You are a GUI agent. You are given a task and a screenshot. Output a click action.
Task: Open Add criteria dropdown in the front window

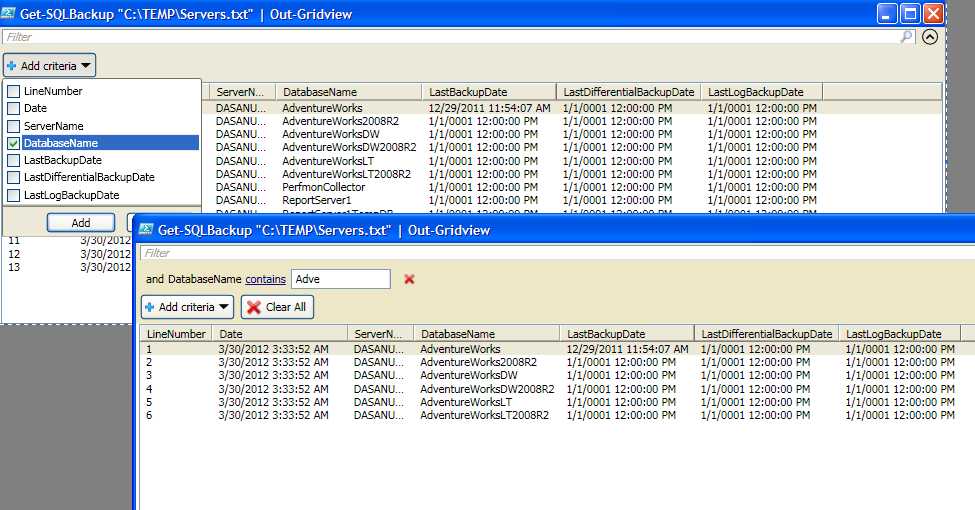point(188,307)
